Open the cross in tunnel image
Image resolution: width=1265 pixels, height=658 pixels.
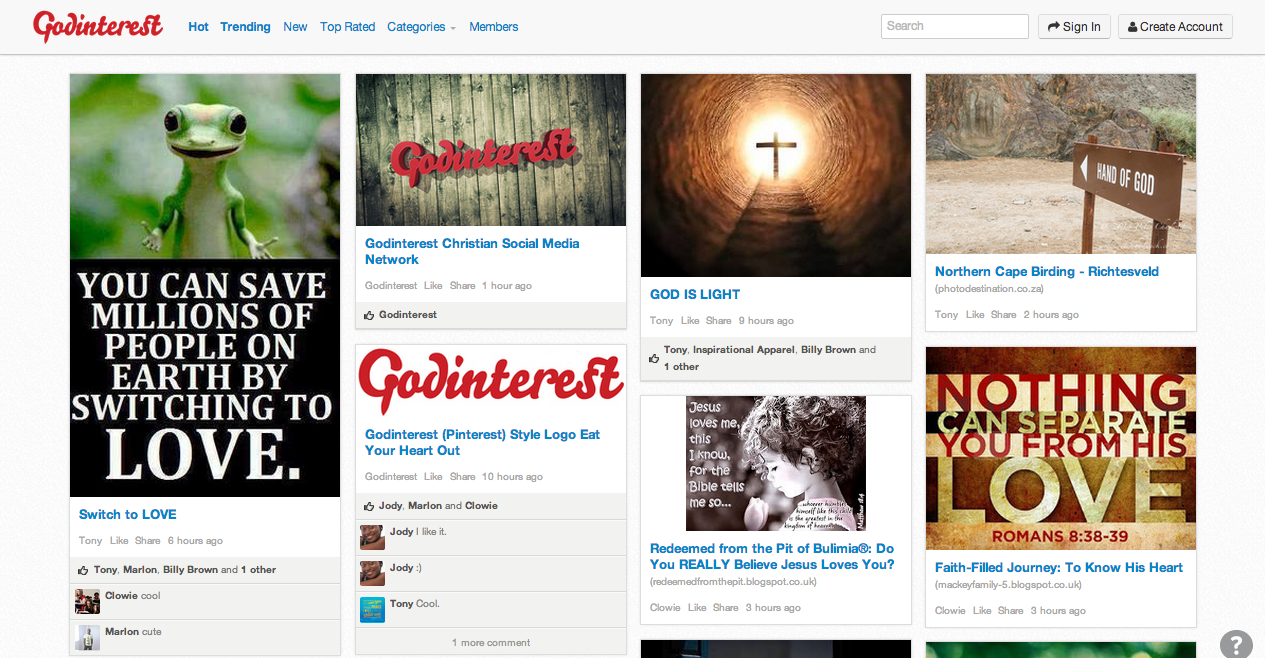pyautogui.click(x=776, y=175)
